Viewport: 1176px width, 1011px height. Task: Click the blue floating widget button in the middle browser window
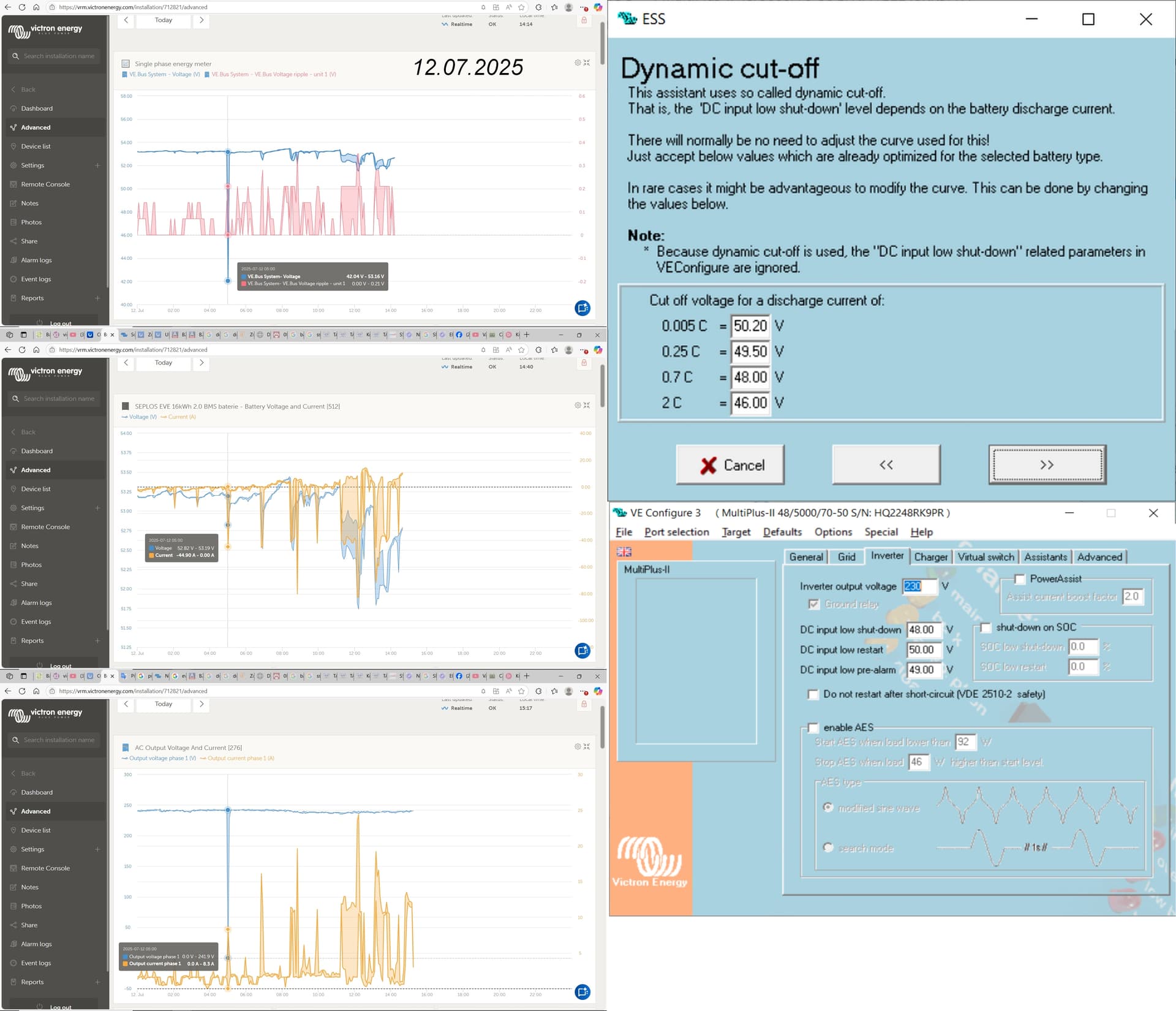click(x=582, y=651)
